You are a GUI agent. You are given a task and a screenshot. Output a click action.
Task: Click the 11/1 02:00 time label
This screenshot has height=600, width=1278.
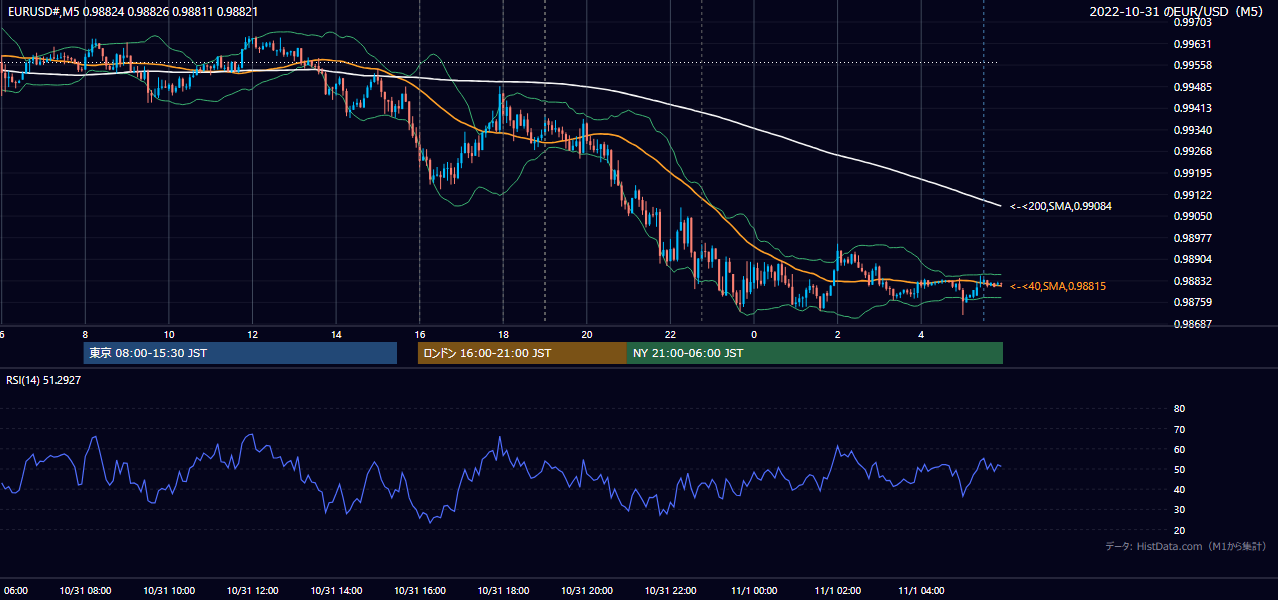(837, 591)
